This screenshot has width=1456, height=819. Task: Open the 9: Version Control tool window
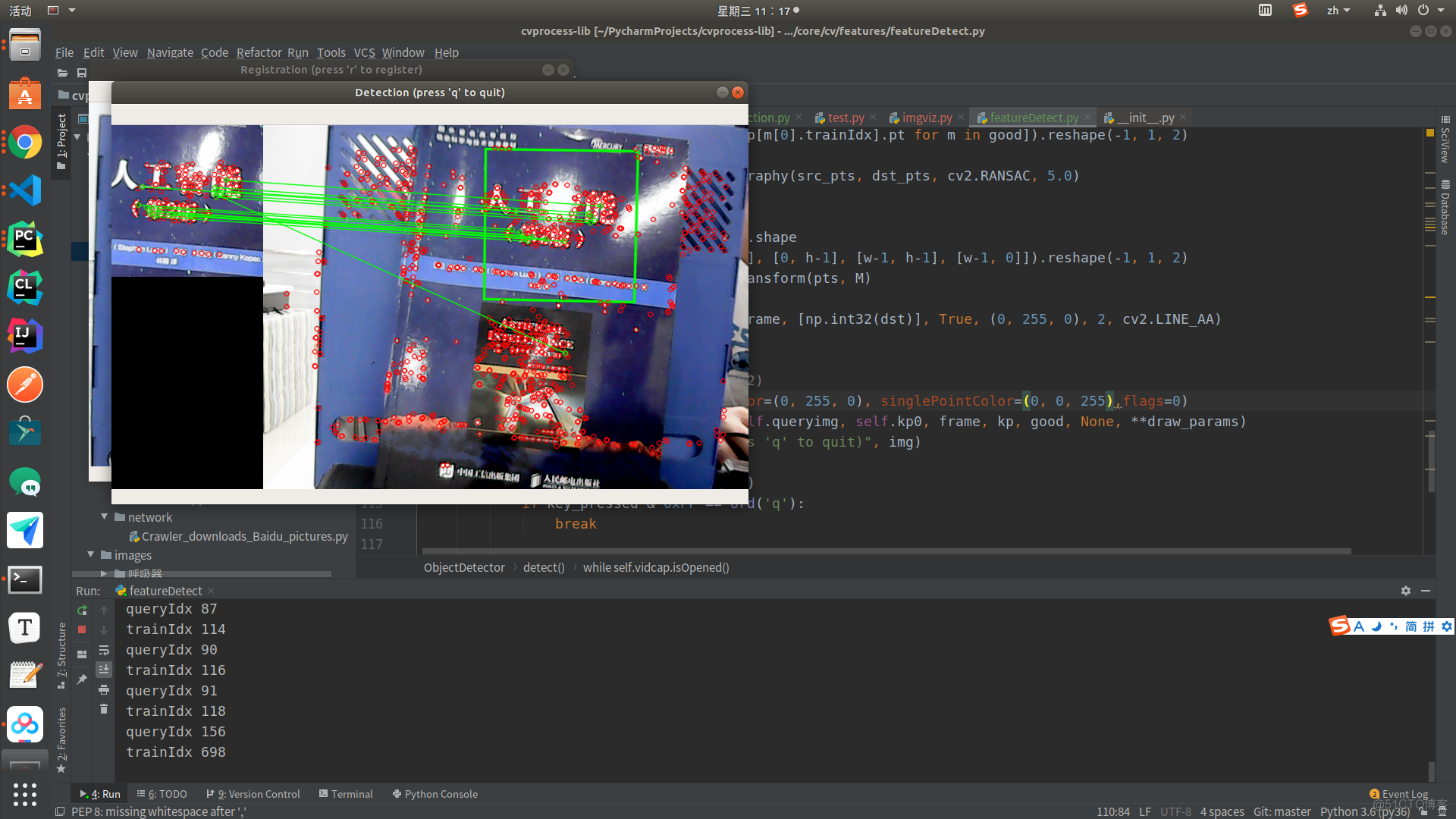[x=253, y=794]
